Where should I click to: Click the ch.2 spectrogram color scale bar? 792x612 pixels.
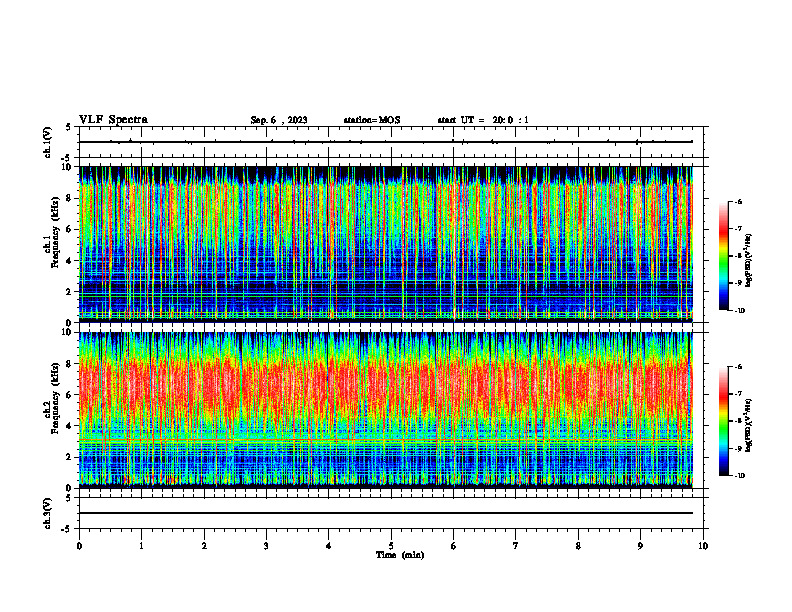click(723, 421)
